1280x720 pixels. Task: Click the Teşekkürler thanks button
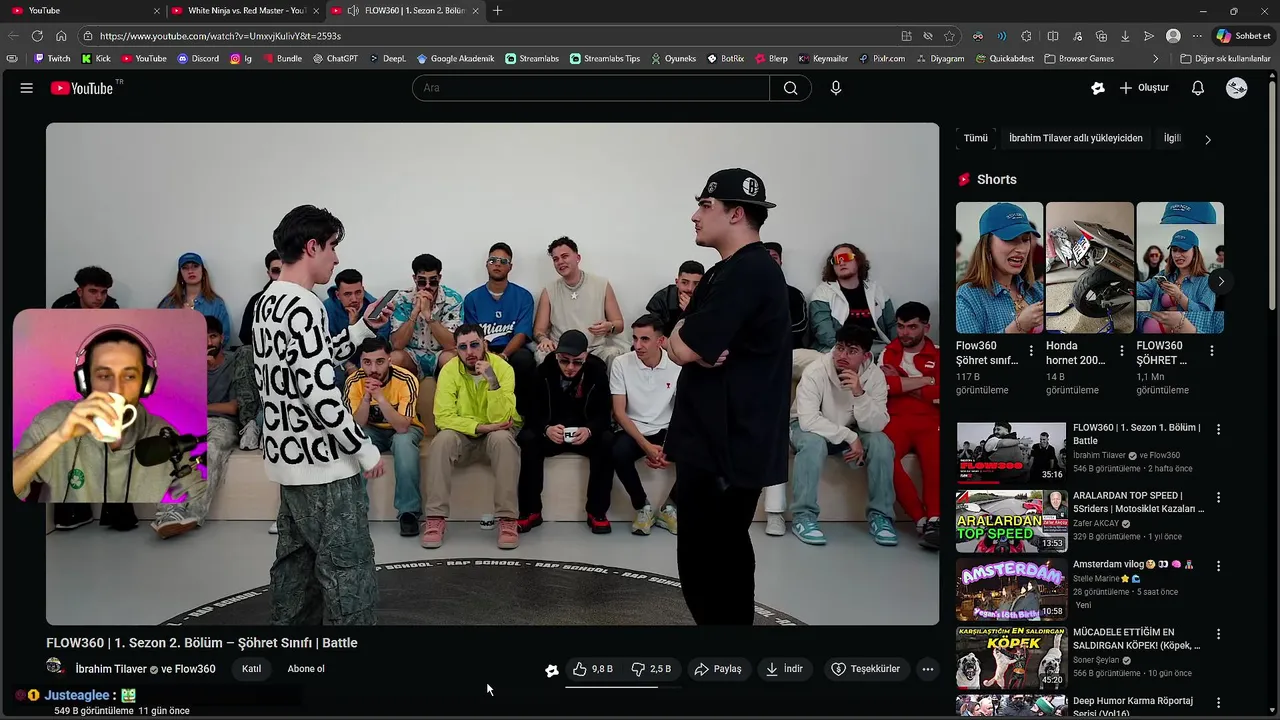coord(866,669)
